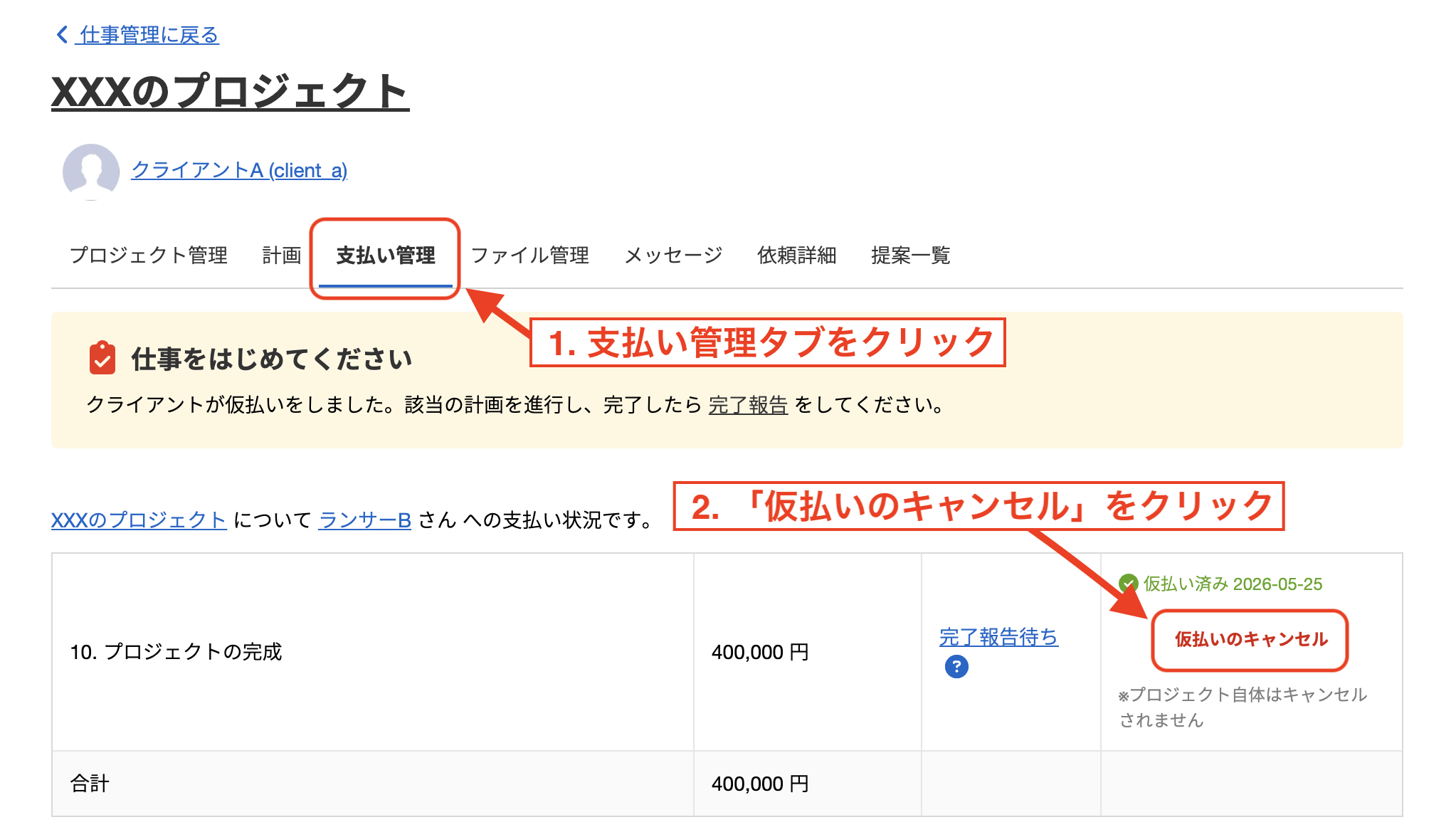Open the ランサーB profile link
This screenshot has height=837, width=1456.
pyautogui.click(x=365, y=520)
